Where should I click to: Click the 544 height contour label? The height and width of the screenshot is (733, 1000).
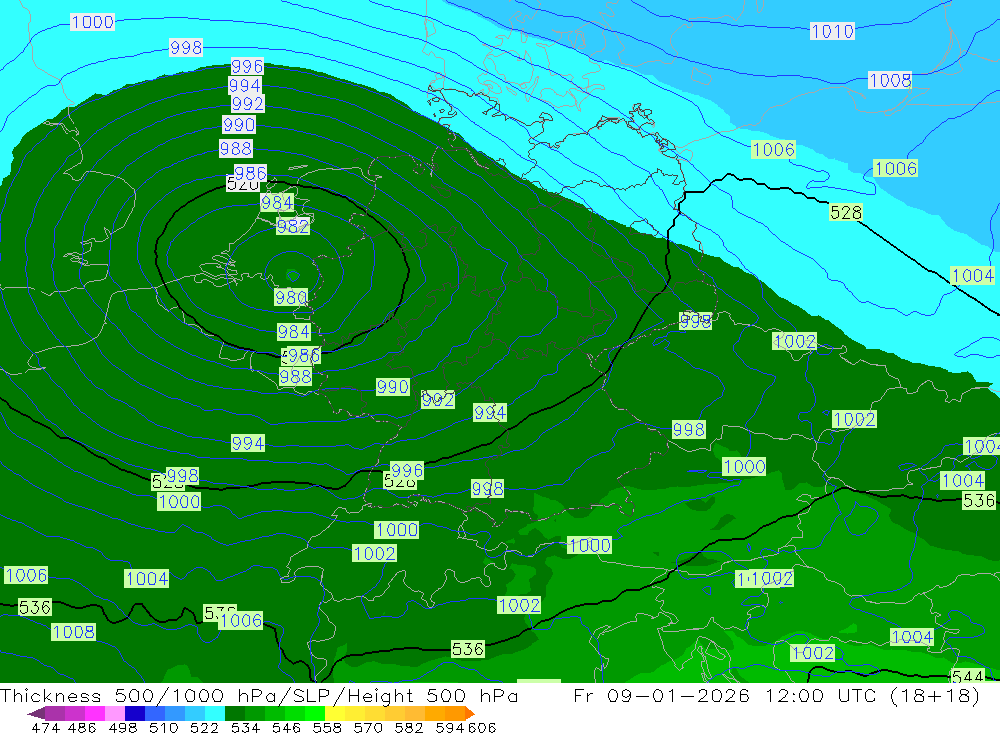[x=967, y=676]
